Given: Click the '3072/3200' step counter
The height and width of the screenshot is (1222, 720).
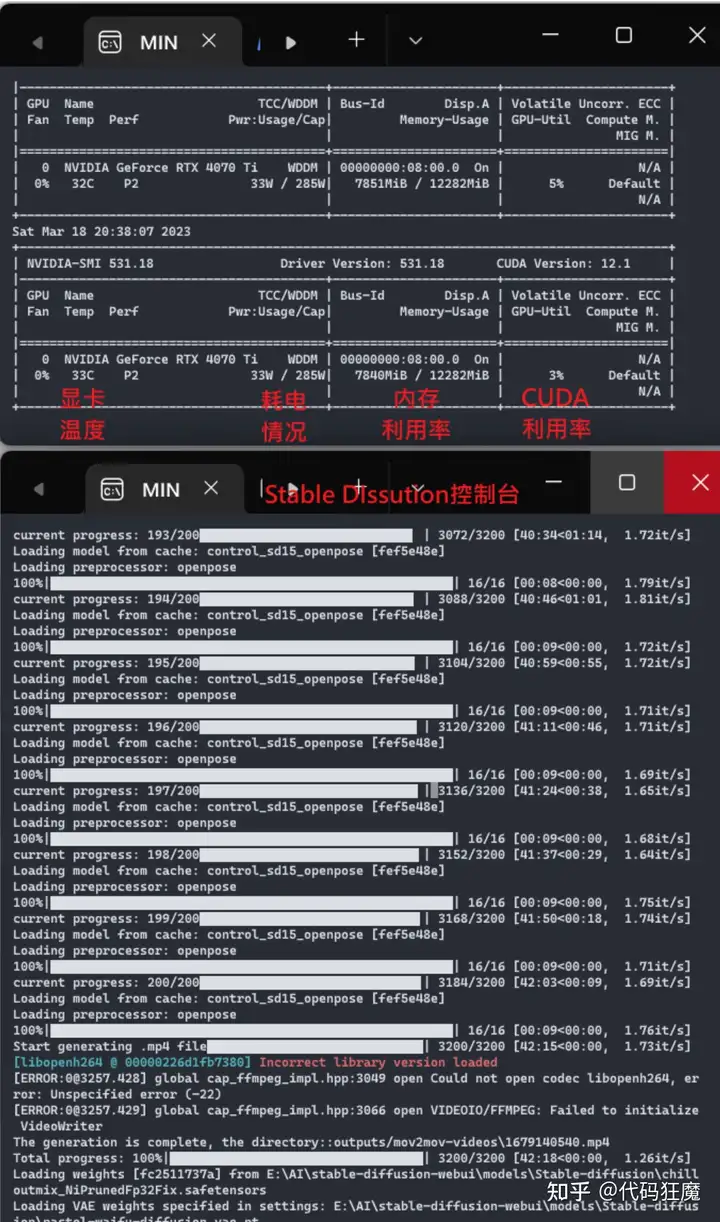Looking at the screenshot, I should pos(472,535).
